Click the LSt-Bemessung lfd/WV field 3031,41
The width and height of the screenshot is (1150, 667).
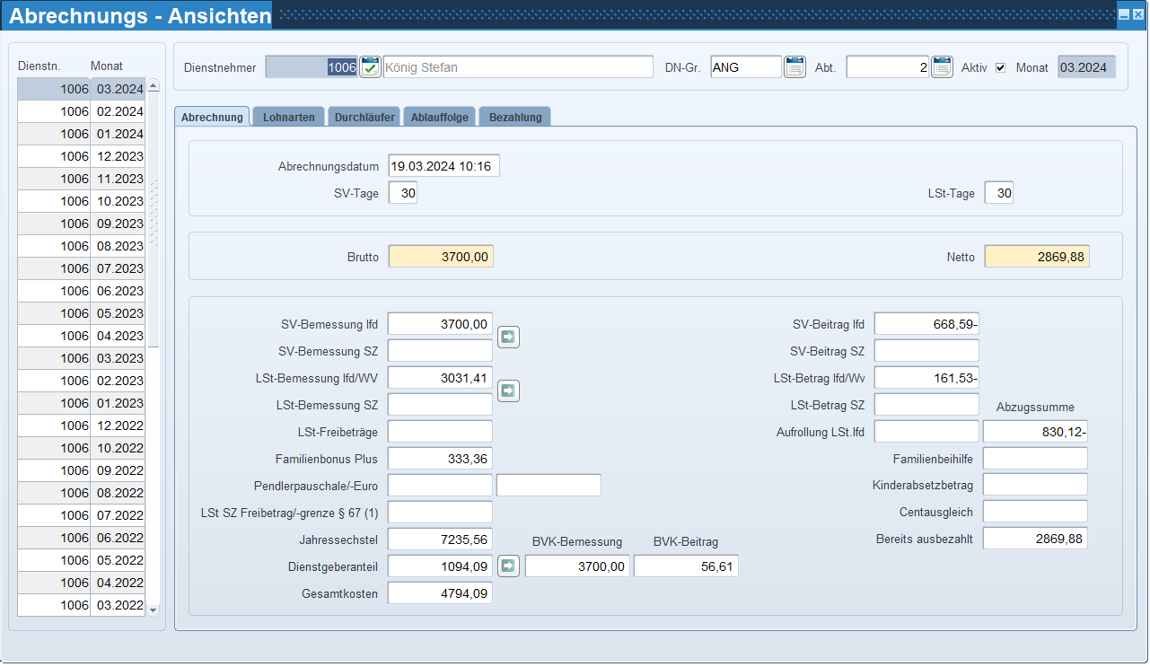440,378
